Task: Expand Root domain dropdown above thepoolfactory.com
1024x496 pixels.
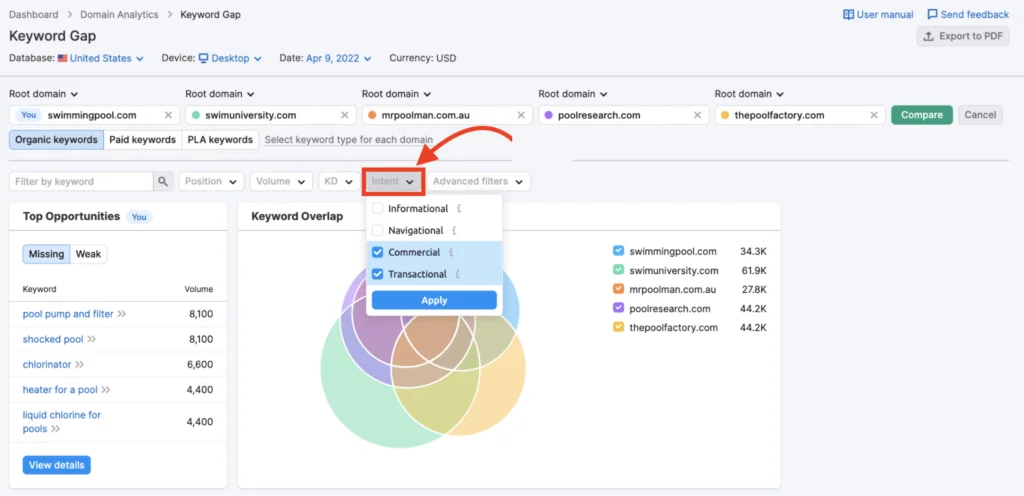Action: tap(749, 94)
